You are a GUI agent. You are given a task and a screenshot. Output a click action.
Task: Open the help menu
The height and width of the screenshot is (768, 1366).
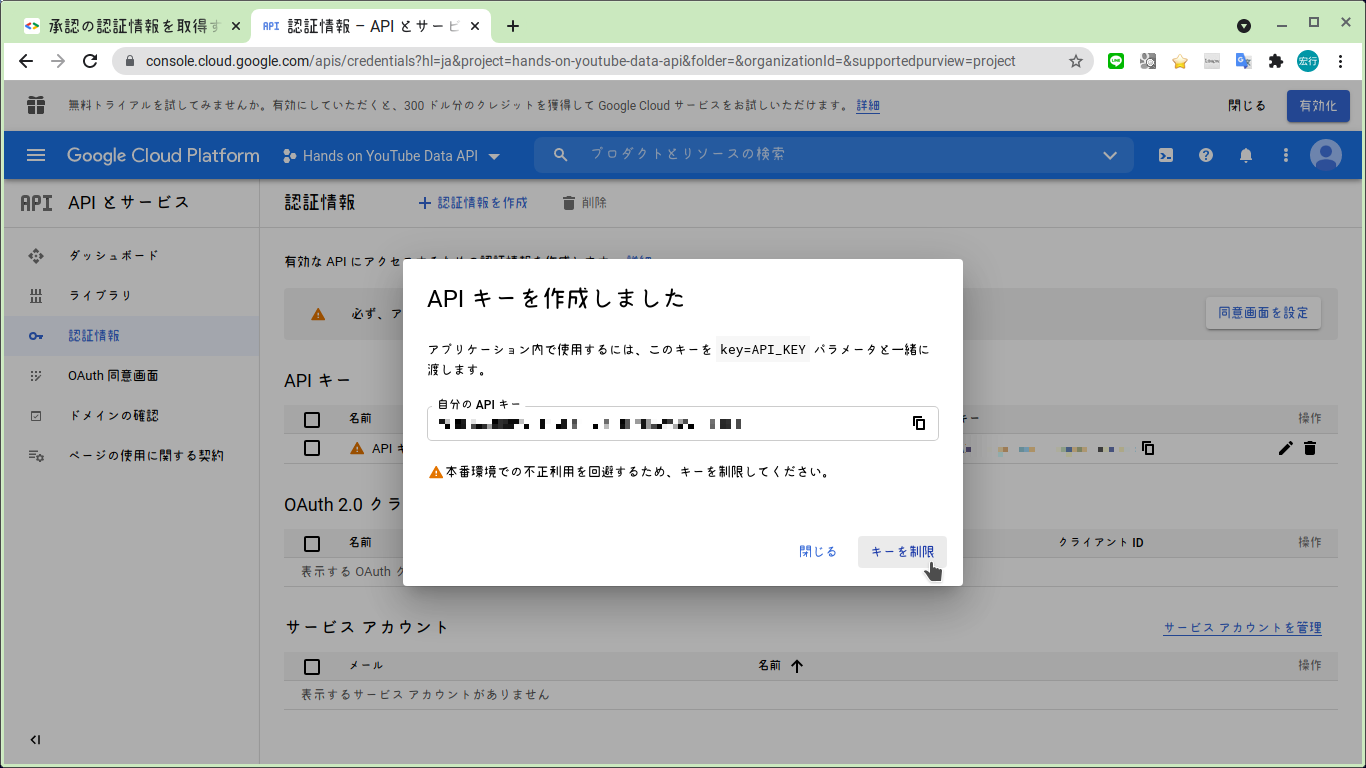pos(1205,155)
